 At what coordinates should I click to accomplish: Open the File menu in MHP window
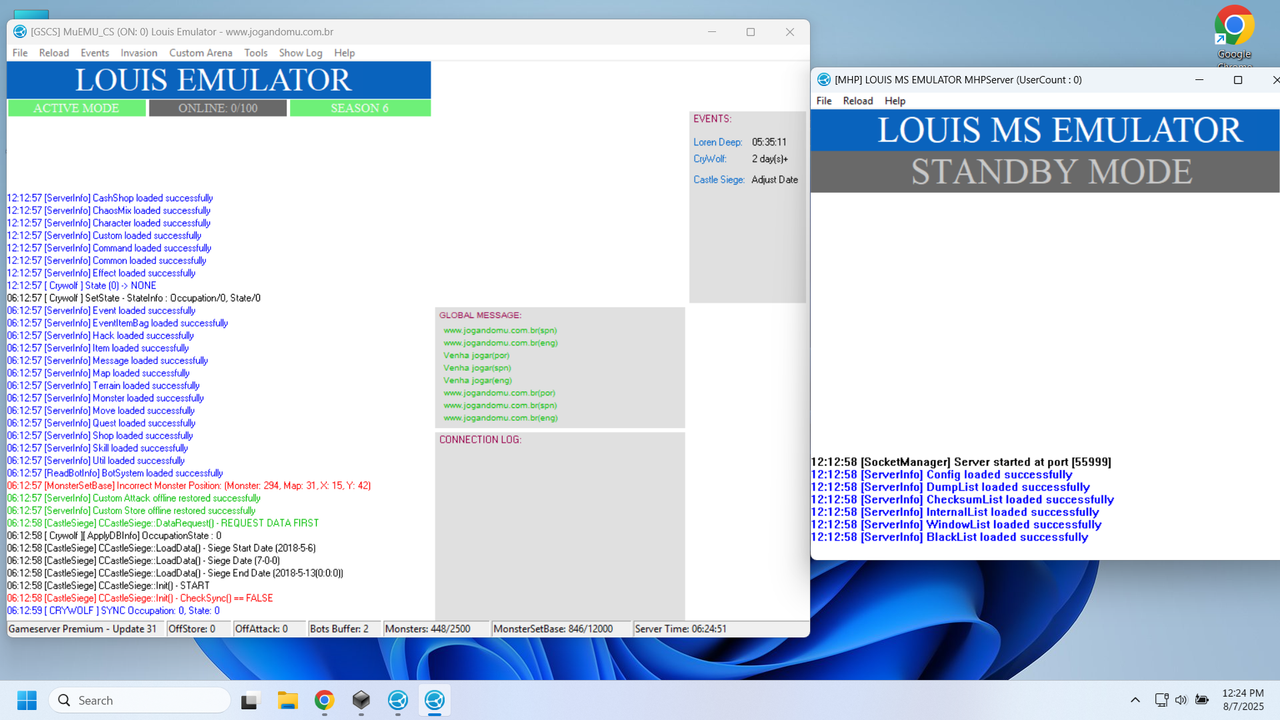824,101
